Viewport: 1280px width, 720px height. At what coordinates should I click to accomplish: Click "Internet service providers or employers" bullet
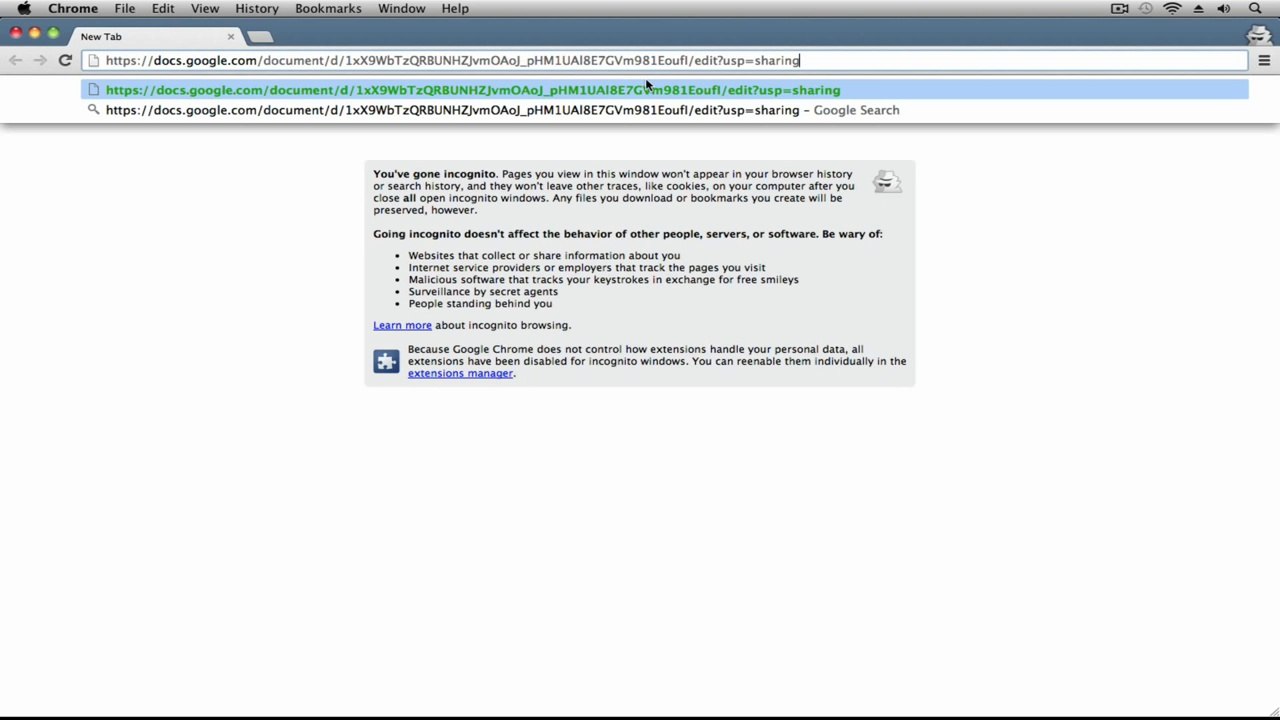pyautogui.click(x=586, y=268)
